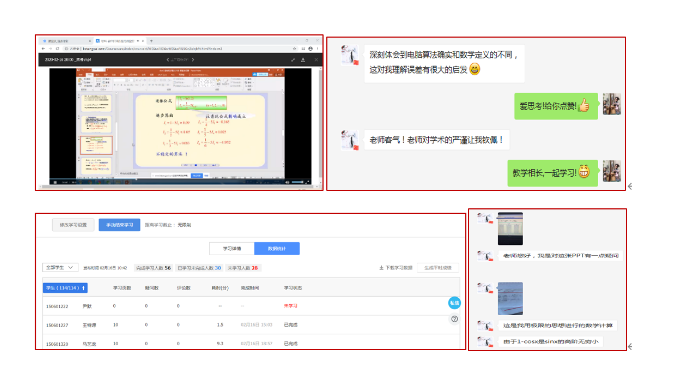Open the round question-mark help icon
This screenshot has height=374, width=692.
click(454, 319)
